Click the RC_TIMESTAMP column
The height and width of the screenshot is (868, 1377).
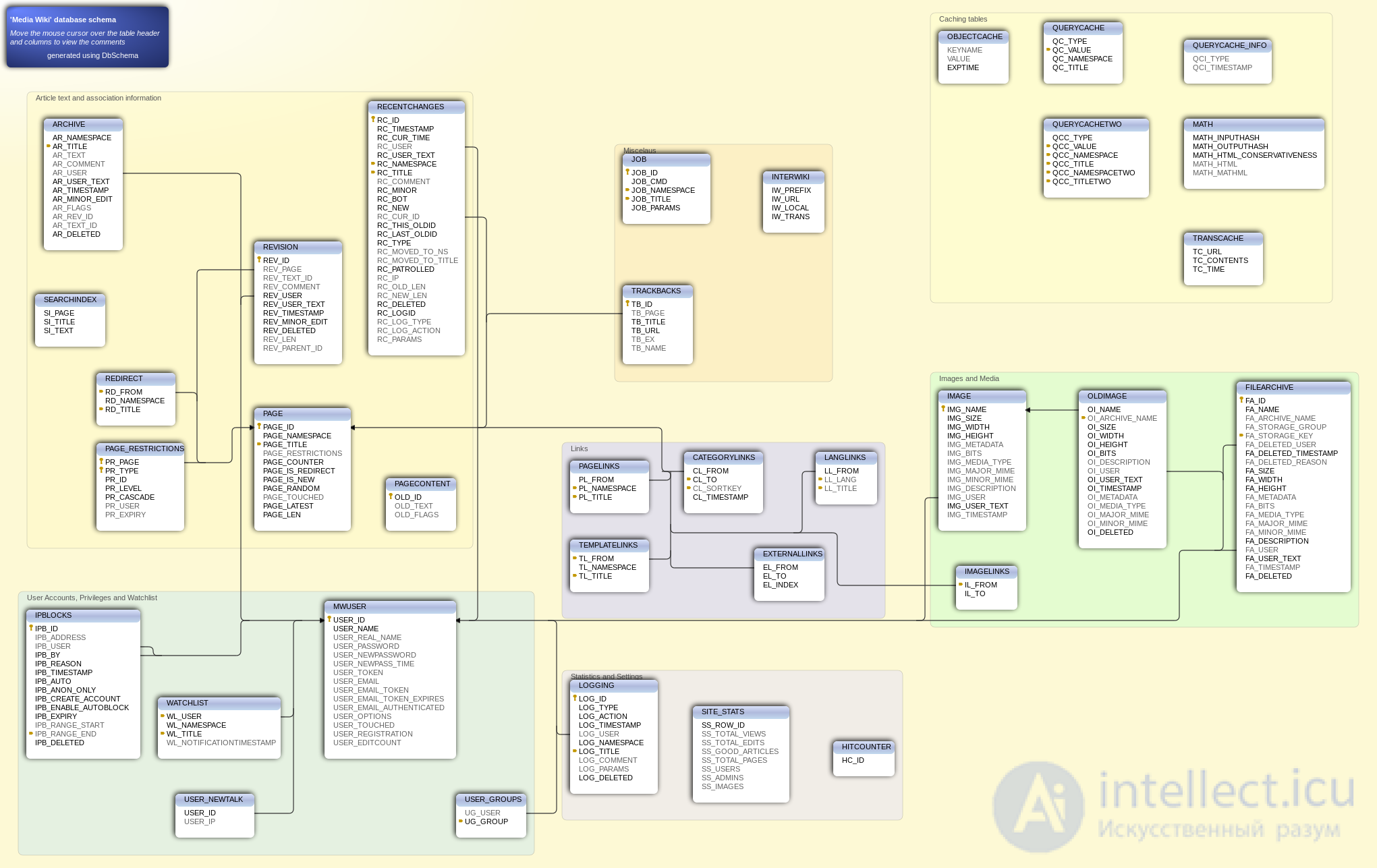click(405, 129)
